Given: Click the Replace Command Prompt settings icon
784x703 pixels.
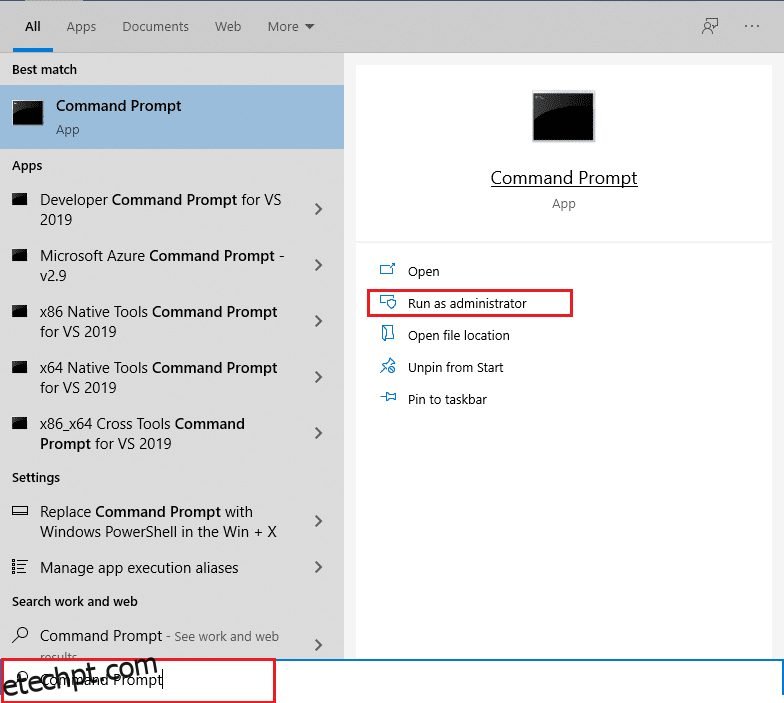Looking at the screenshot, I should pos(20,511).
